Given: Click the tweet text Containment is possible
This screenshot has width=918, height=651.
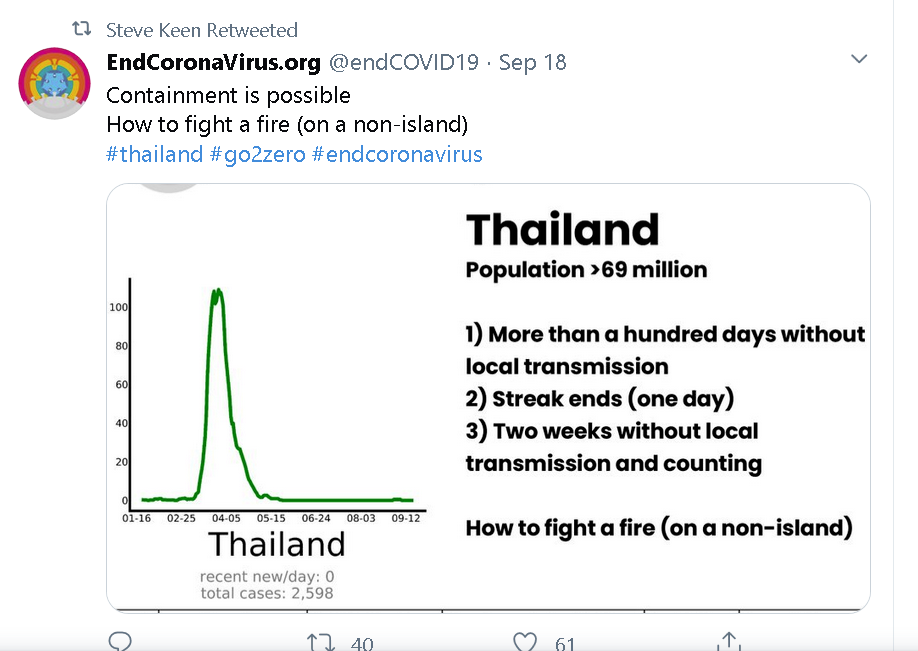Looking at the screenshot, I should (228, 95).
